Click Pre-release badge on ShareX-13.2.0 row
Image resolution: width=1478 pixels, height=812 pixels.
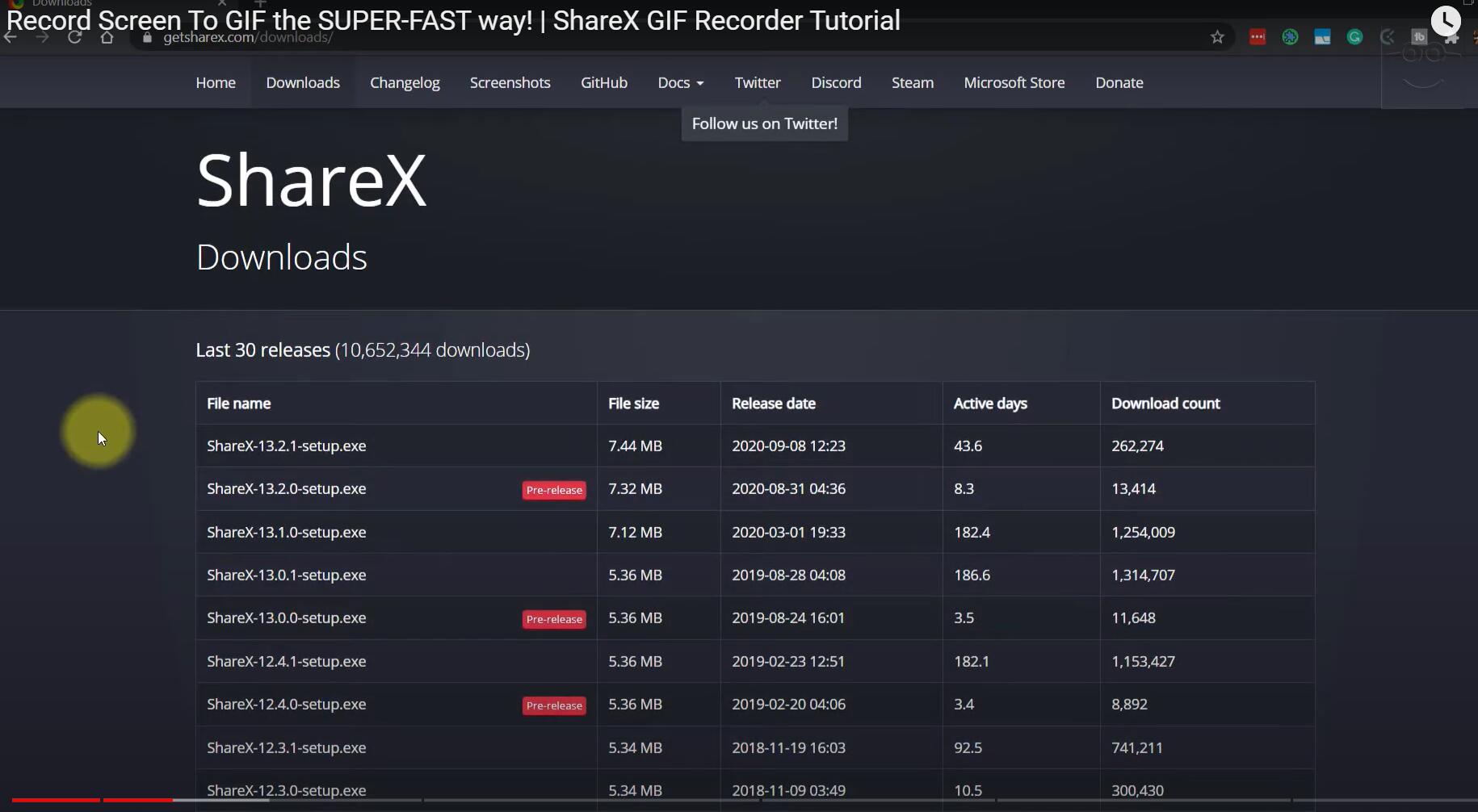pos(554,490)
